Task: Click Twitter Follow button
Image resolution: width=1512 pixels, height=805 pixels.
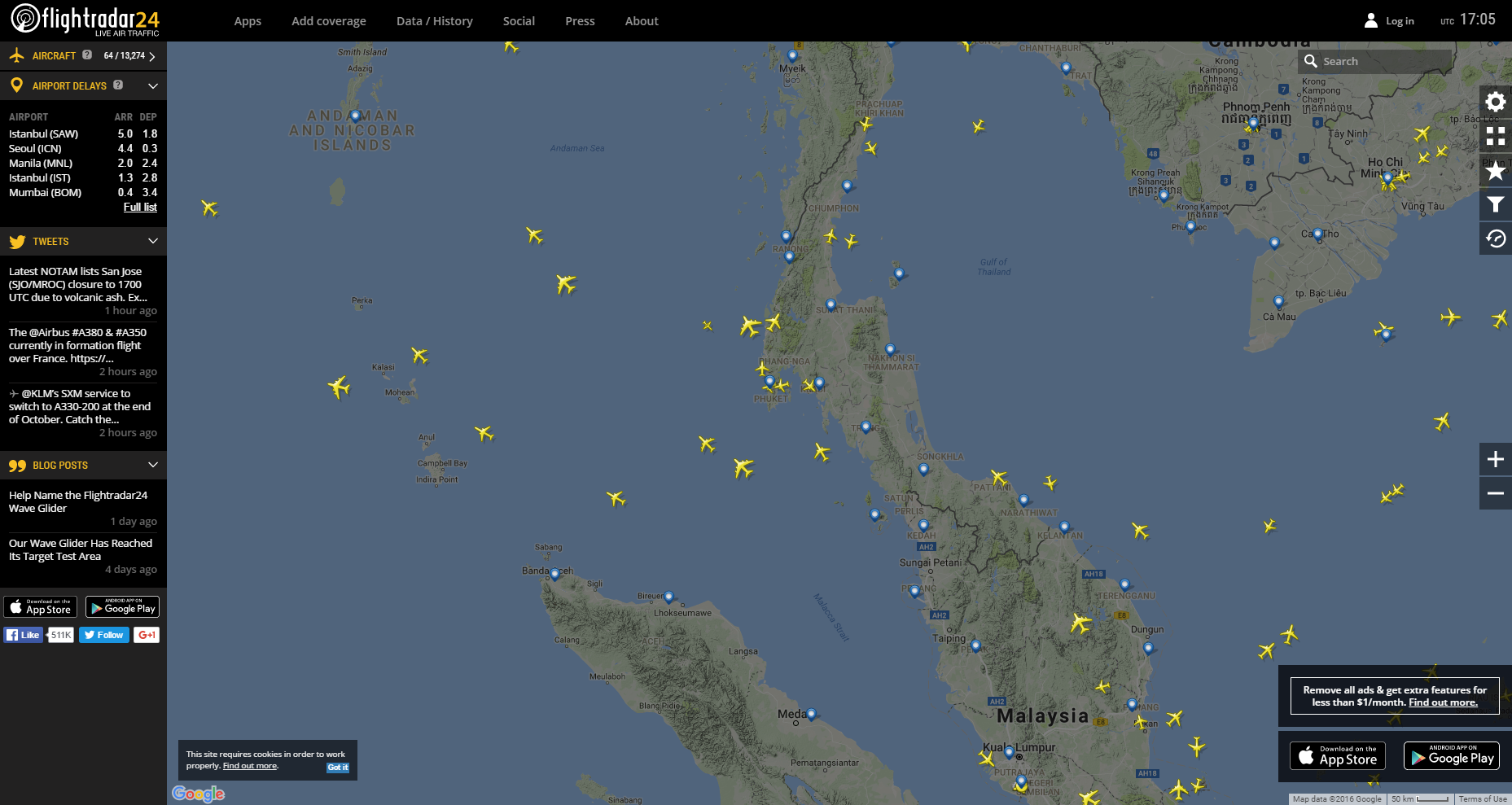Action: [104, 635]
